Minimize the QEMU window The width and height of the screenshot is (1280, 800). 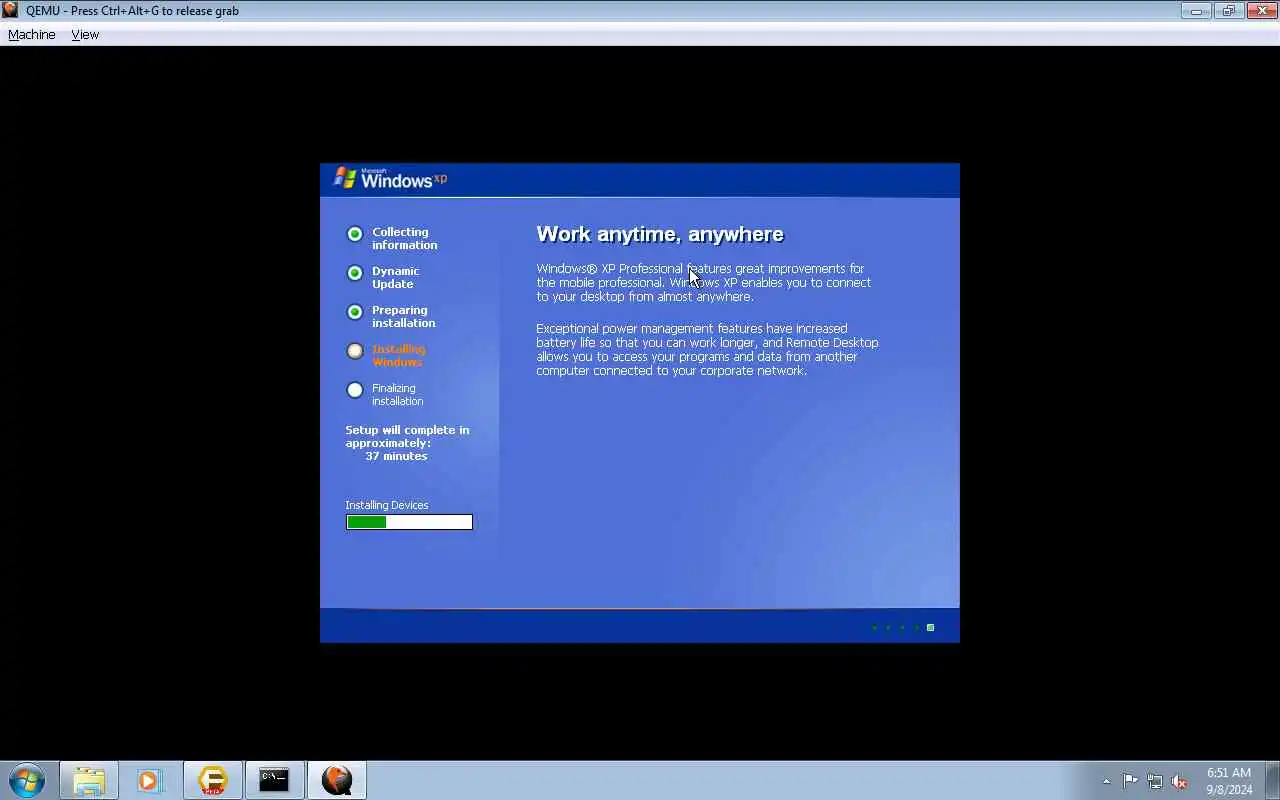(1195, 11)
